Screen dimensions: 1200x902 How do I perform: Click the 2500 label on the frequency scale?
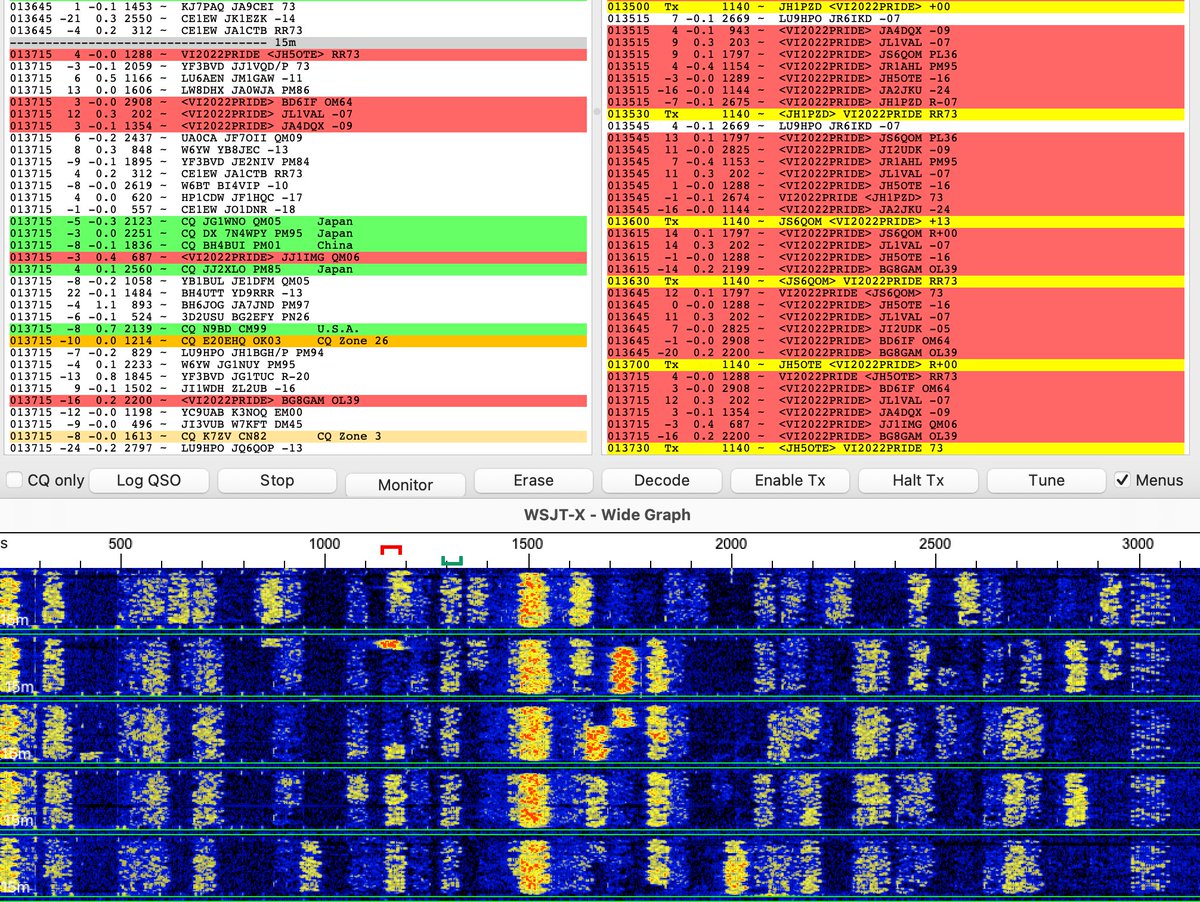(x=935, y=544)
